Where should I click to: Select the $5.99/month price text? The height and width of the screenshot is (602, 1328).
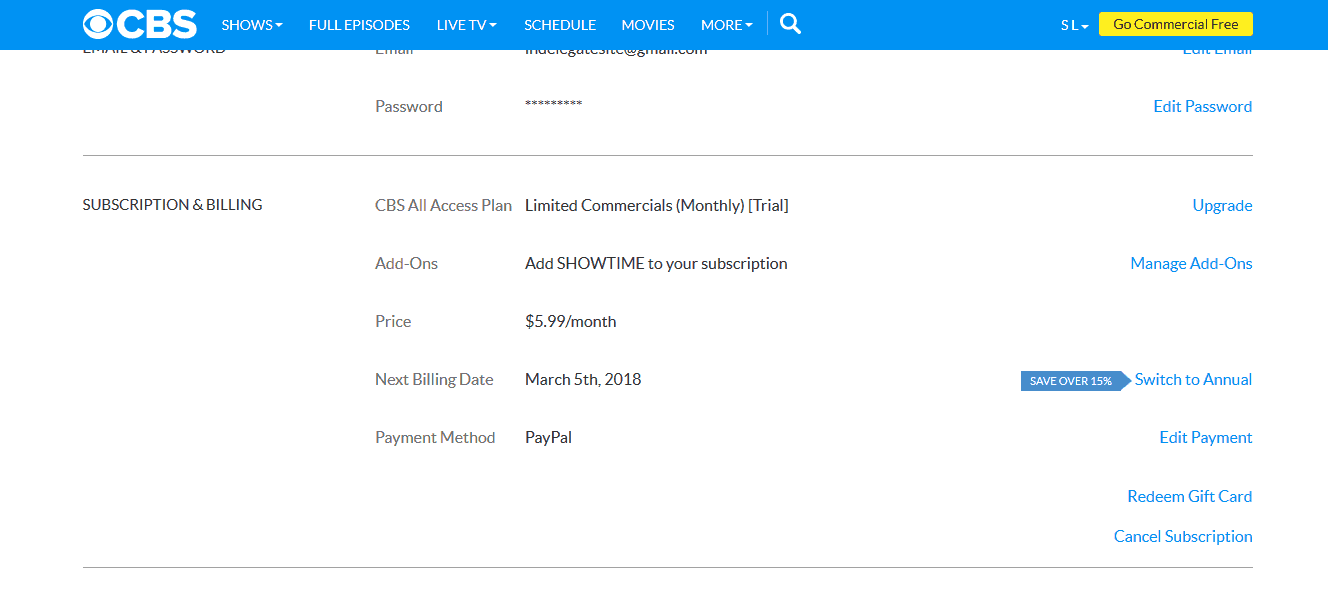pos(570,321)
